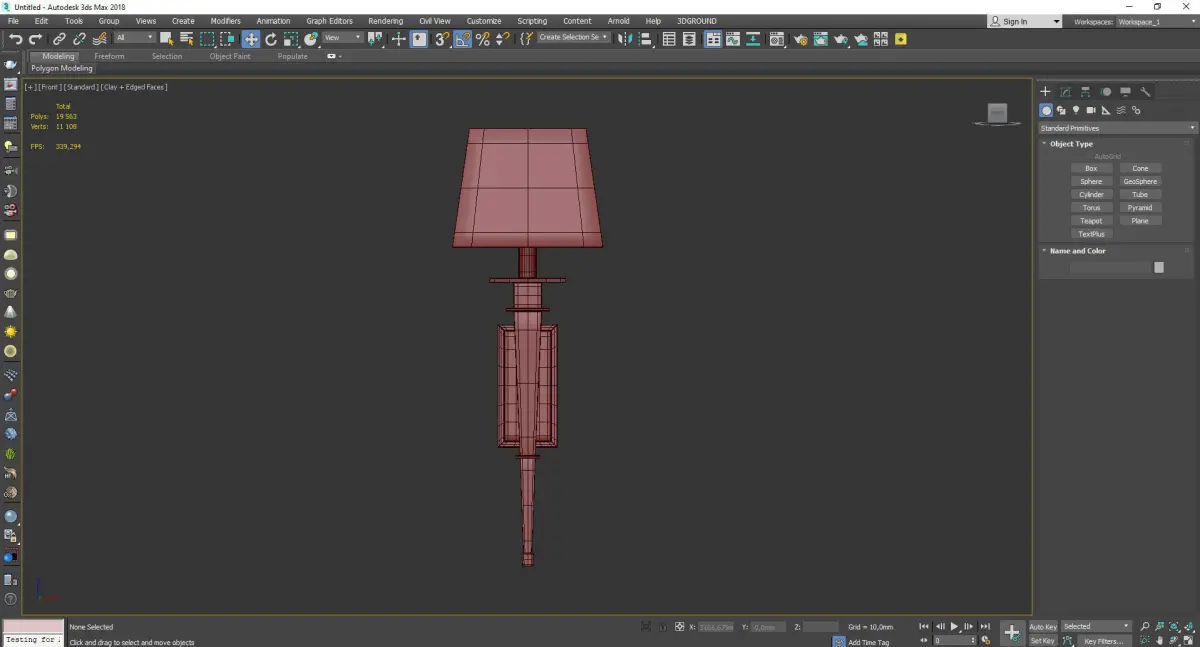Click the Unlink Selection icon
The height and width of the screenshot is (647, 1200).
coord(79,39)
